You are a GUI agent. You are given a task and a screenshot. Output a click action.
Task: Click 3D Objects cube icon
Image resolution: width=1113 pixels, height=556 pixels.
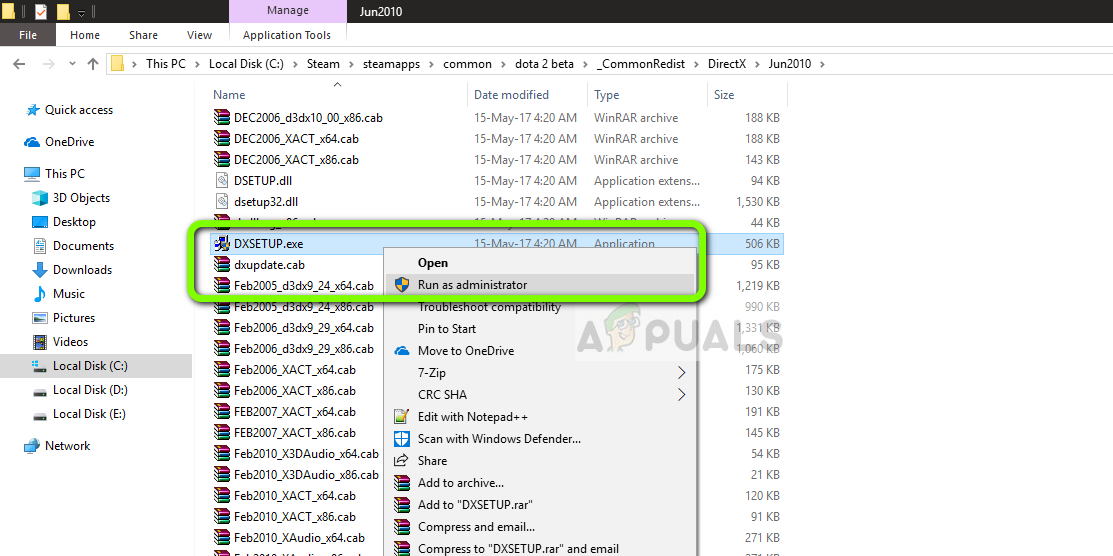[40, 197]
